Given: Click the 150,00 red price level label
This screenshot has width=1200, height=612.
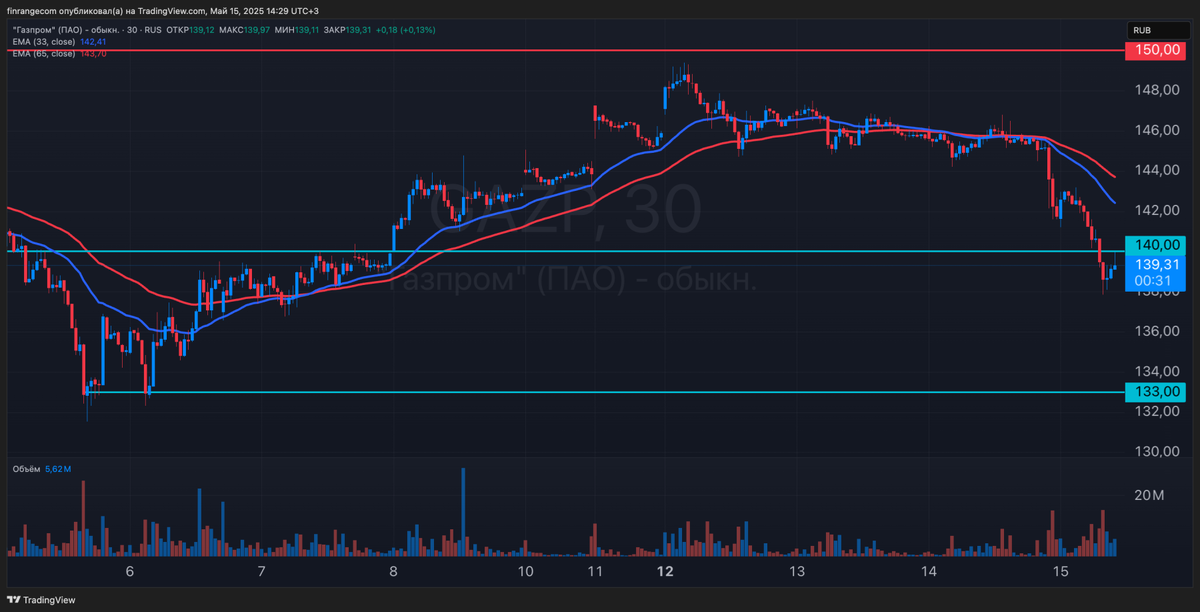Looking at the screenshot, I should [x=1154, y=49].
